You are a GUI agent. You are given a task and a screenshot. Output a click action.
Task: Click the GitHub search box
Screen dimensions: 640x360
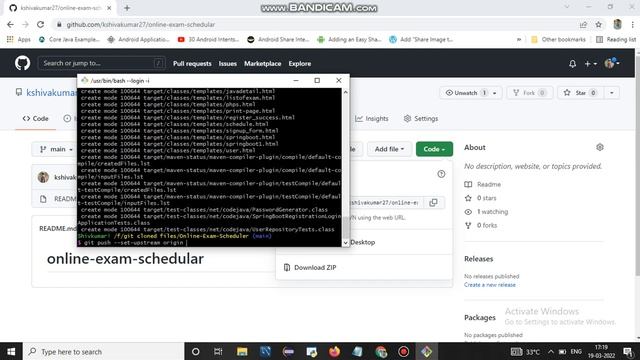[101, 63]
